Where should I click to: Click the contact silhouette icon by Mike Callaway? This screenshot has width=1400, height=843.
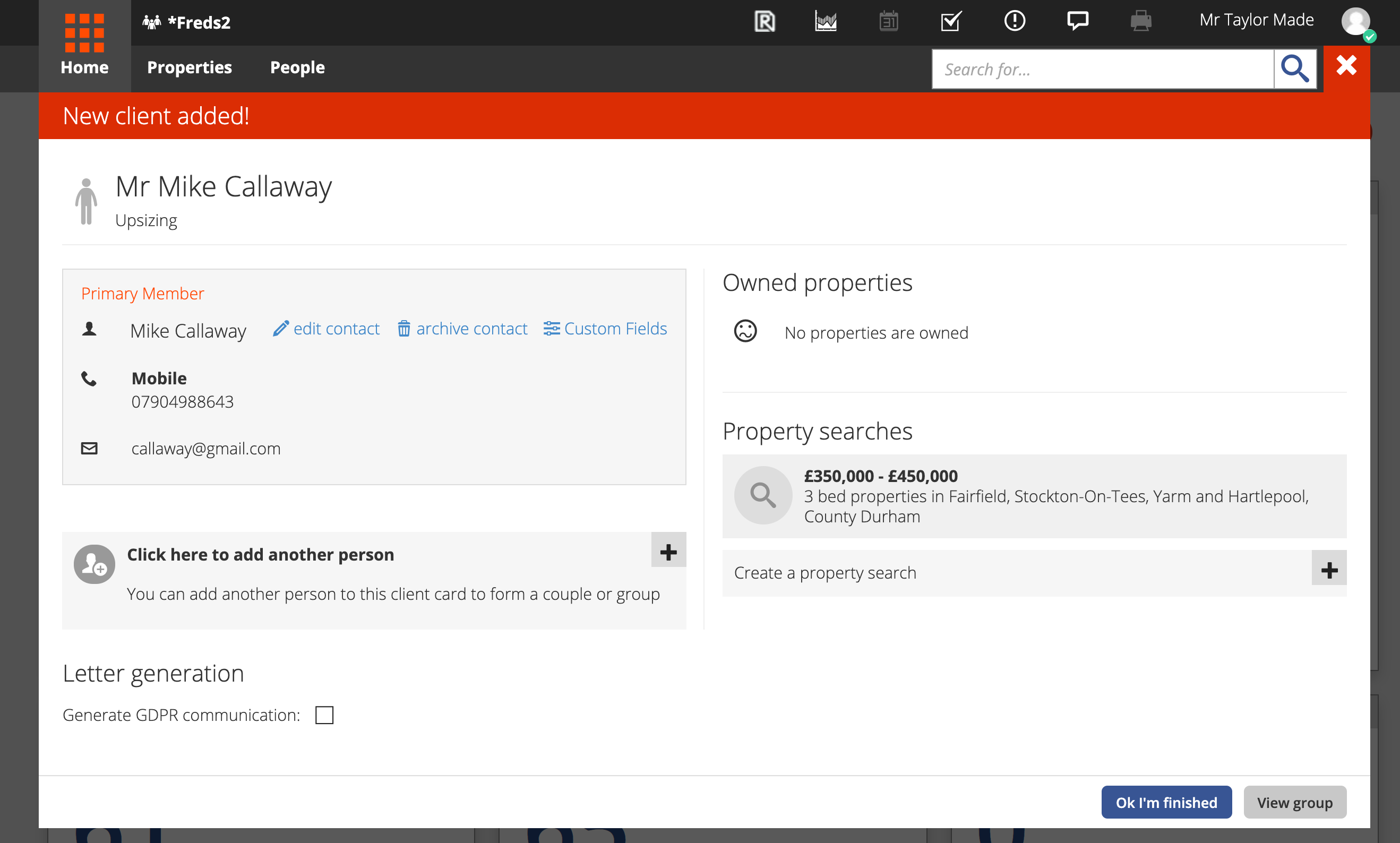(x=89, y=329)
